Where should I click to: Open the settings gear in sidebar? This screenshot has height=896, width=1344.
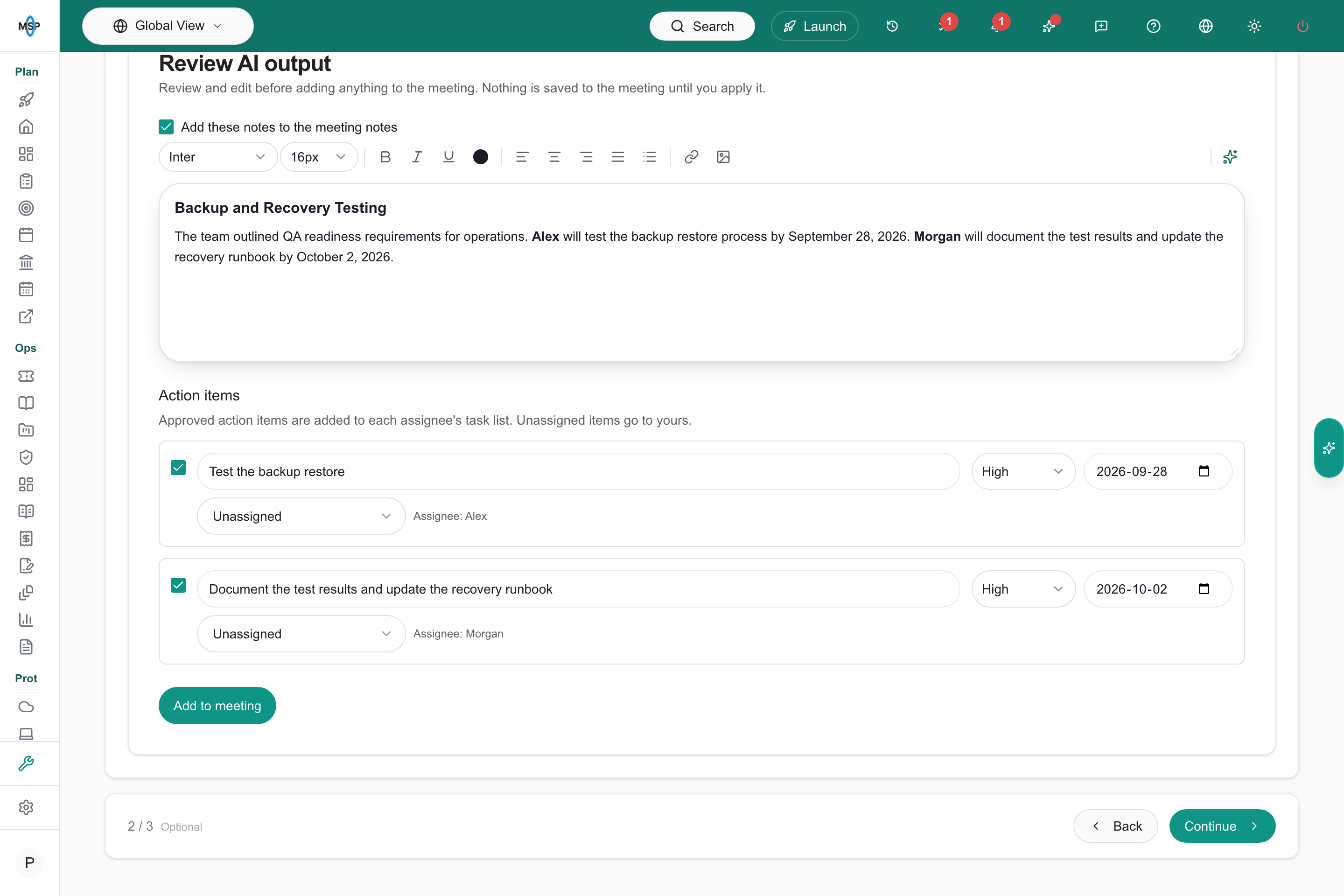tap(26, 807)
